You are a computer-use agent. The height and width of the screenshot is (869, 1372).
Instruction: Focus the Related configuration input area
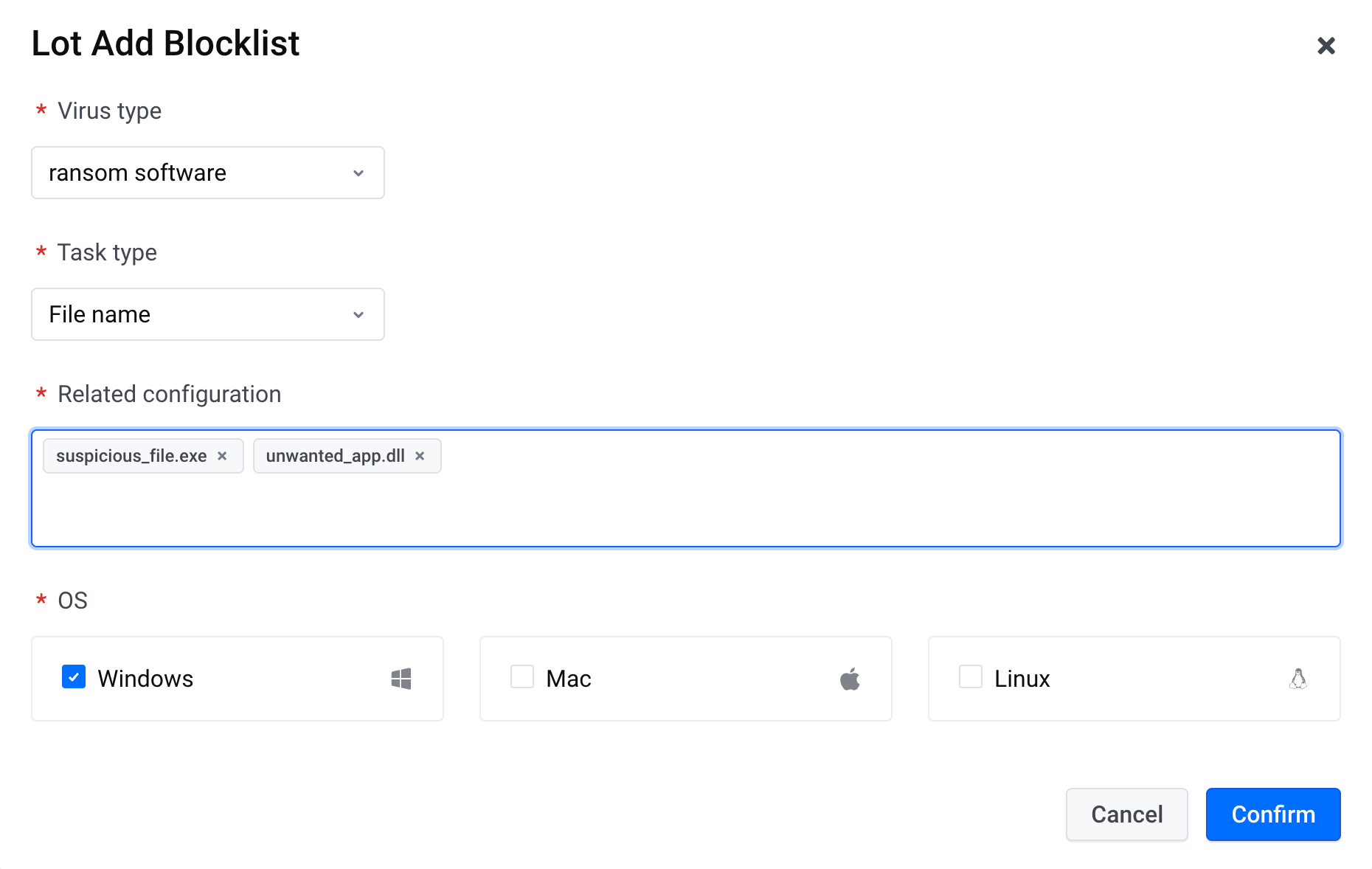click(x=686, y=488)
